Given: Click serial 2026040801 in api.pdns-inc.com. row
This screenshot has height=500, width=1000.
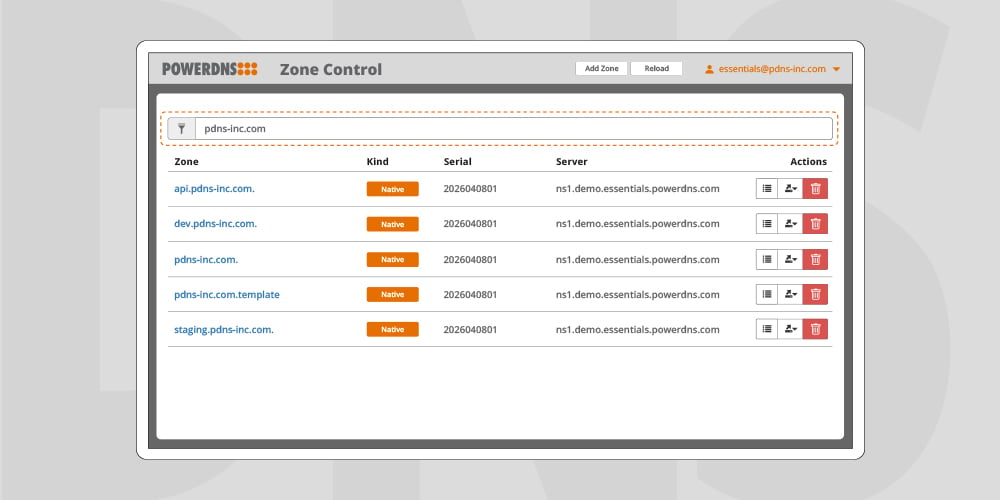Looking at the screenshot, I should pyautogui.click(x=470, y=189).
